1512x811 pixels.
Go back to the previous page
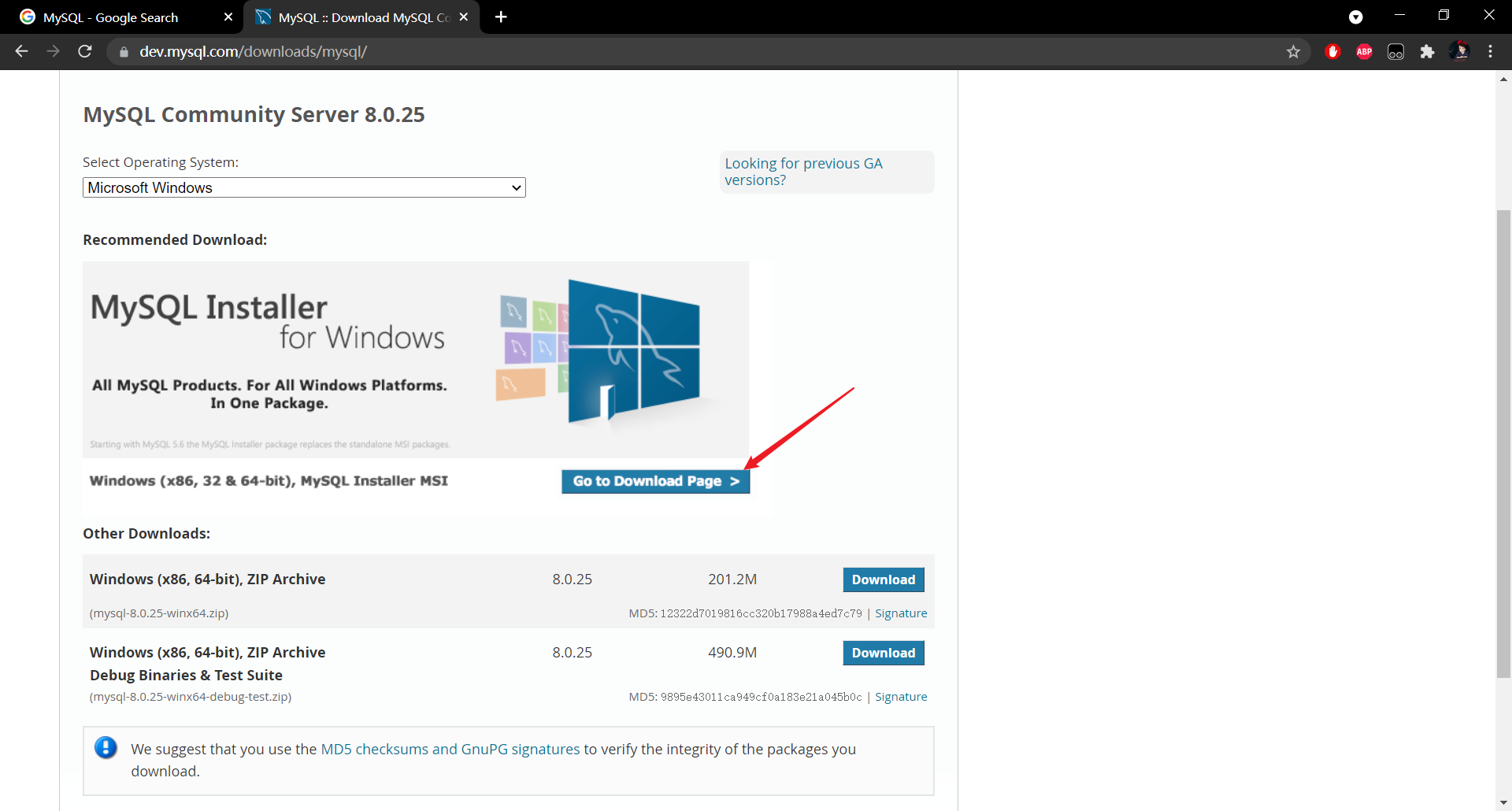coord(21,51)
